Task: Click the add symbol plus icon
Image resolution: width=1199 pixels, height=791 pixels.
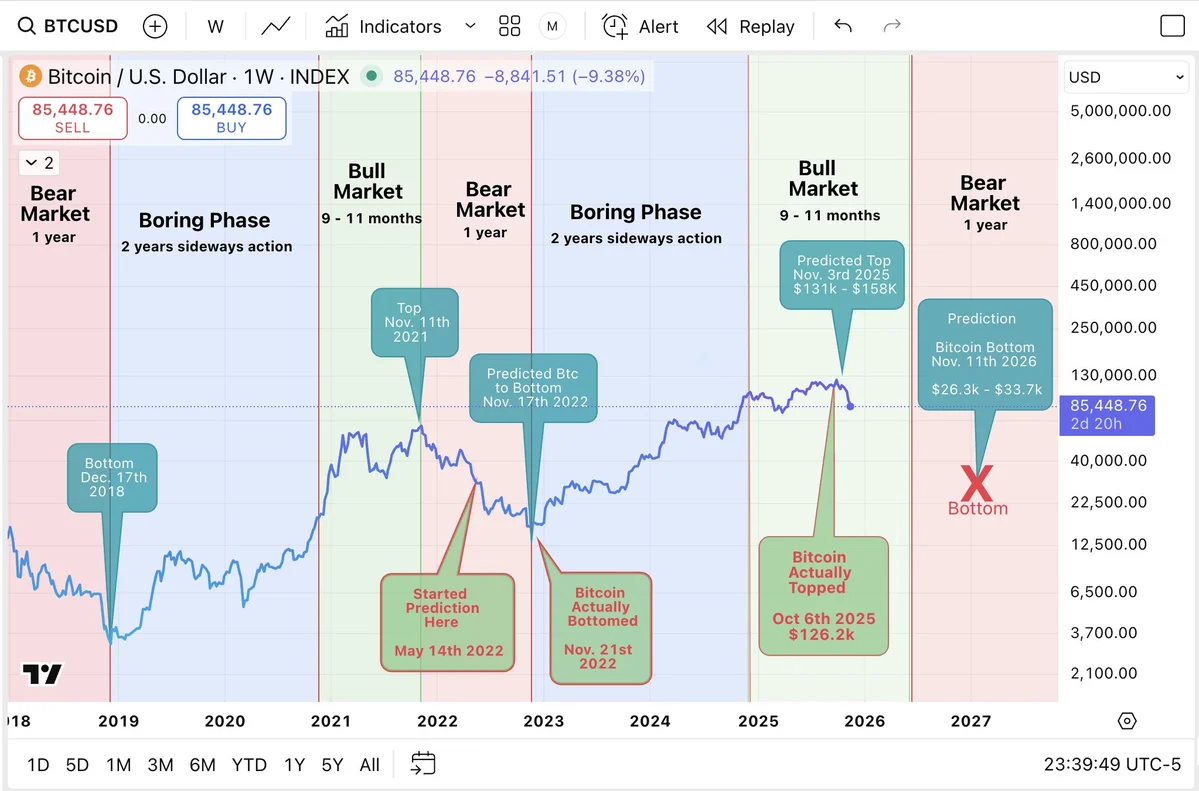Action: coord(155,27)
